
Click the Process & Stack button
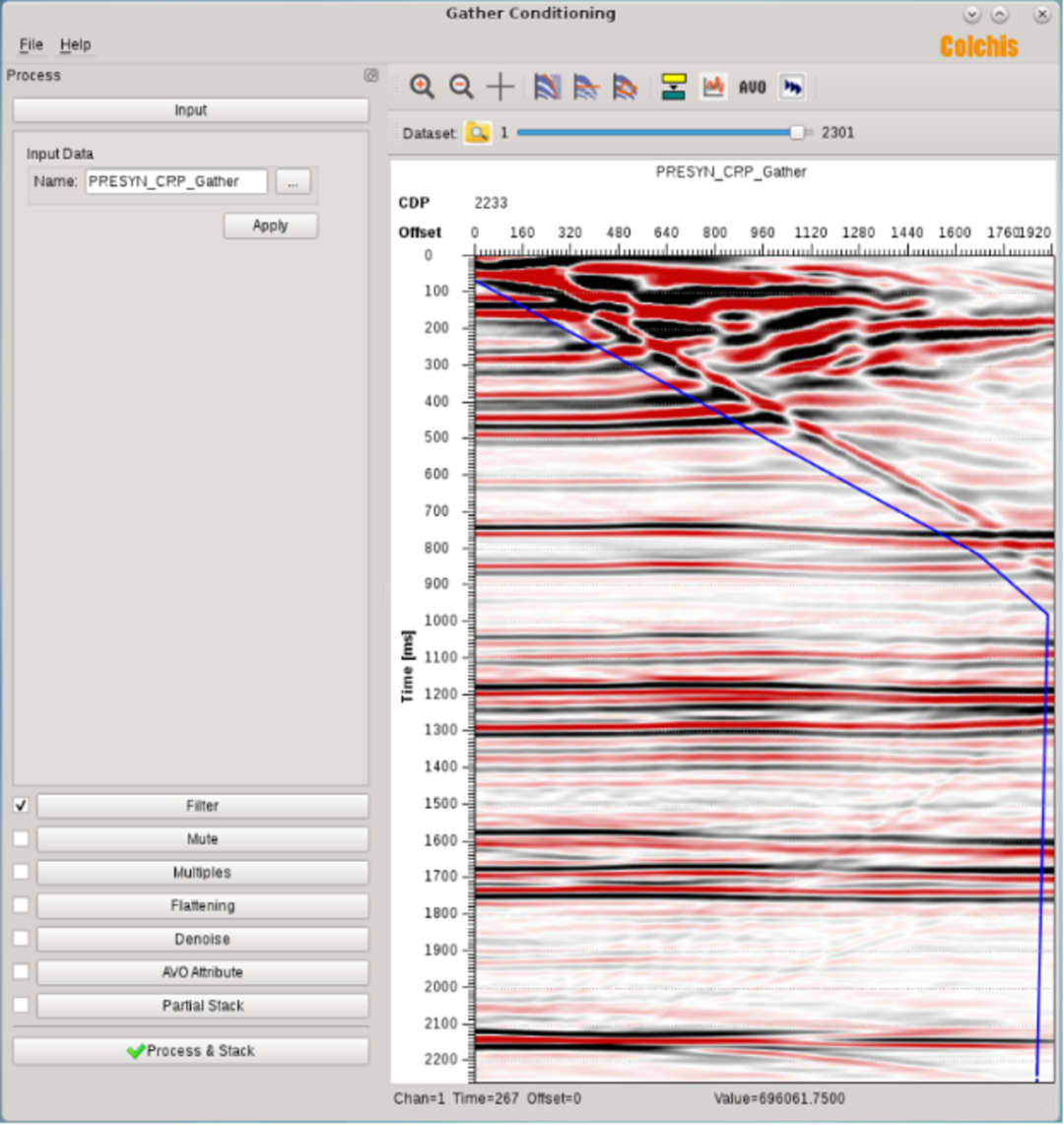click(190, 1051)
